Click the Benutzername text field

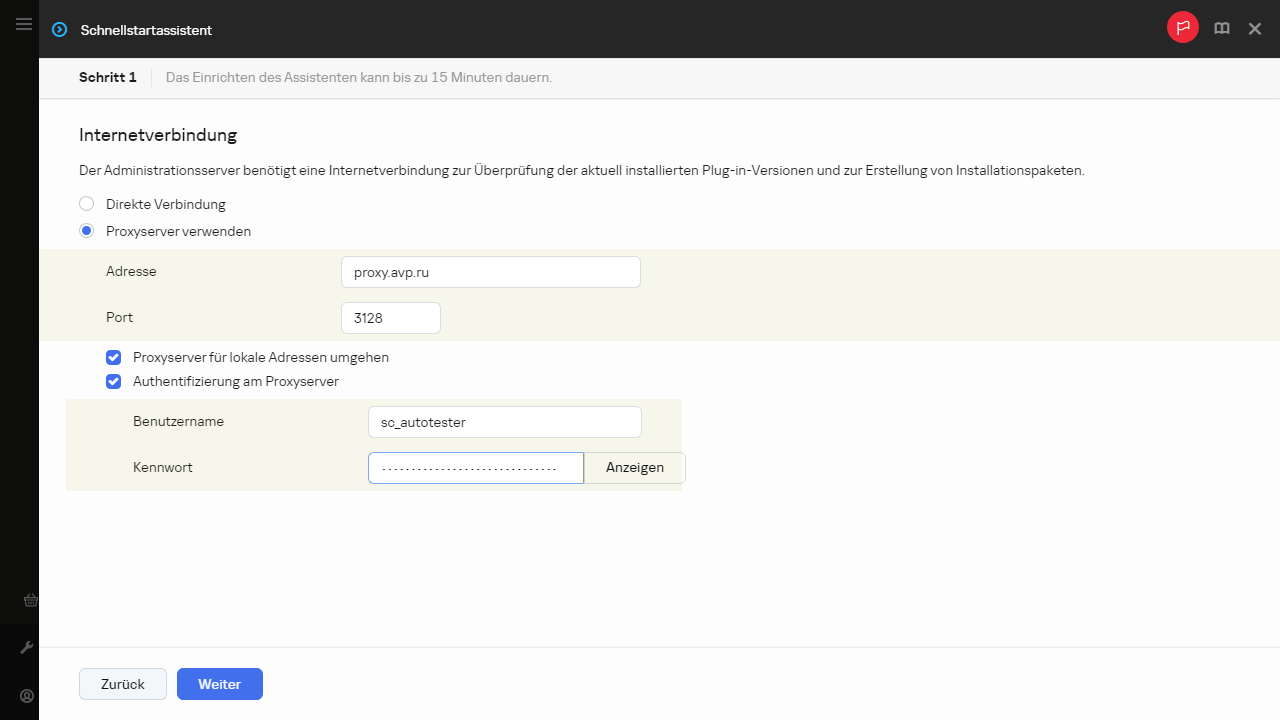[504, 422]
